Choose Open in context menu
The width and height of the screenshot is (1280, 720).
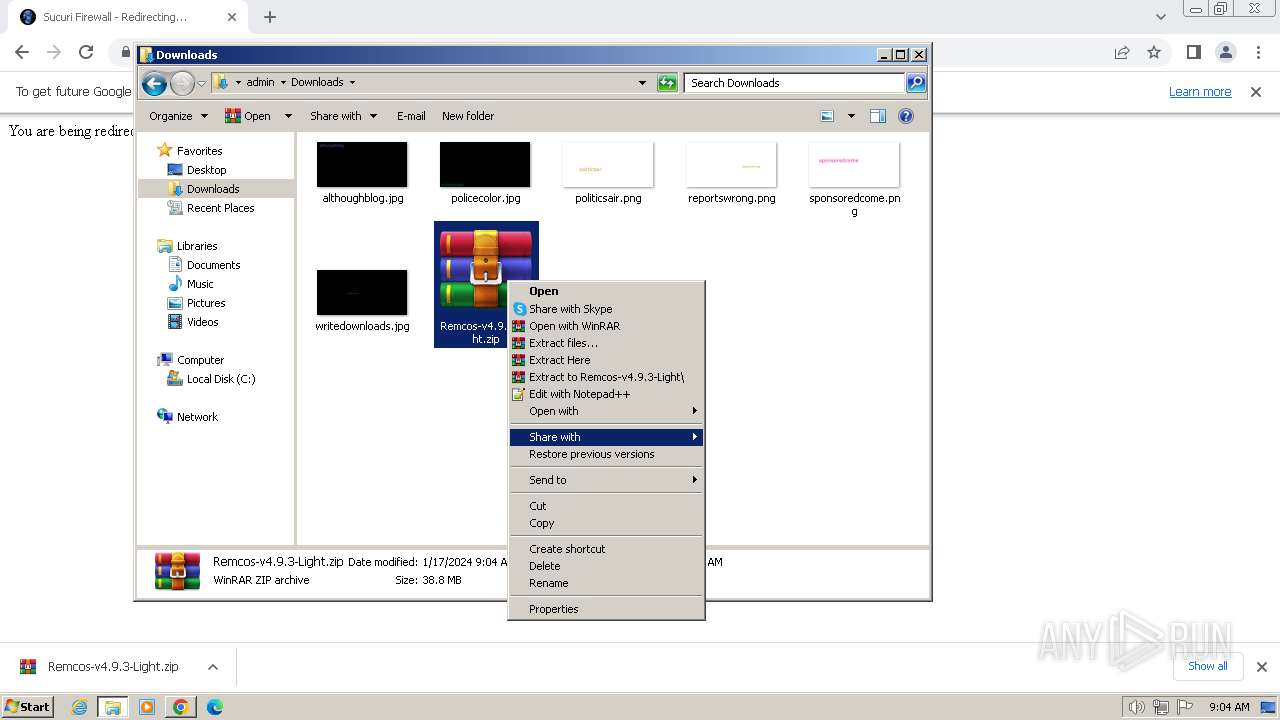[x=606, y=292]
